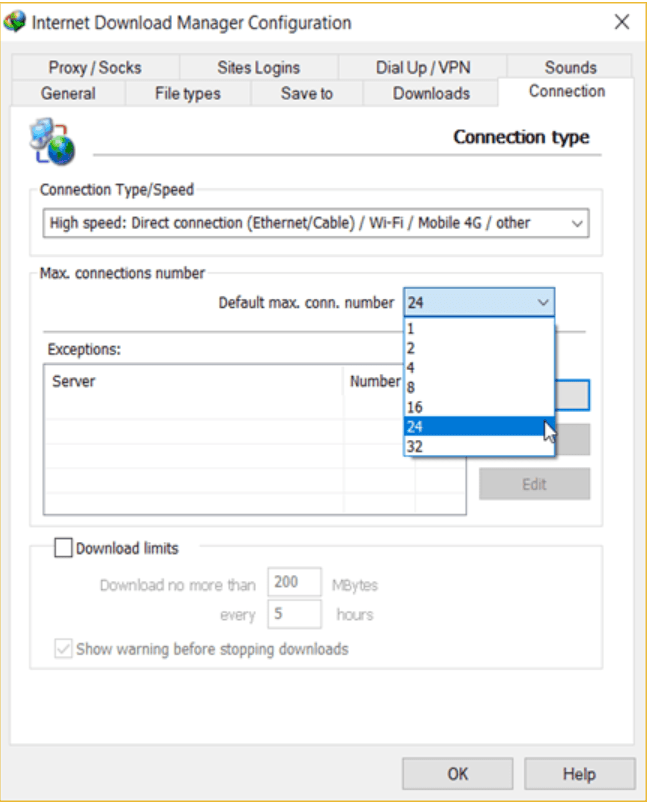Screen dimensions: 647x808
Task: Select the Dial Up / VPN tab
Action: click(x=422, y=68)
